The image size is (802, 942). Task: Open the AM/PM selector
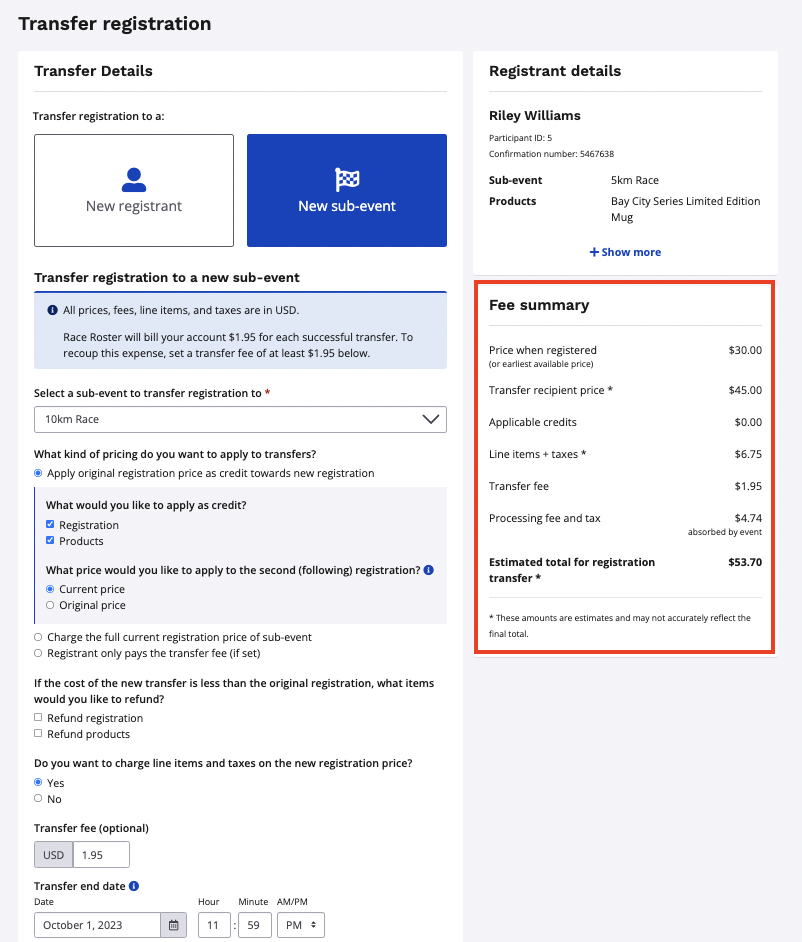300,925
